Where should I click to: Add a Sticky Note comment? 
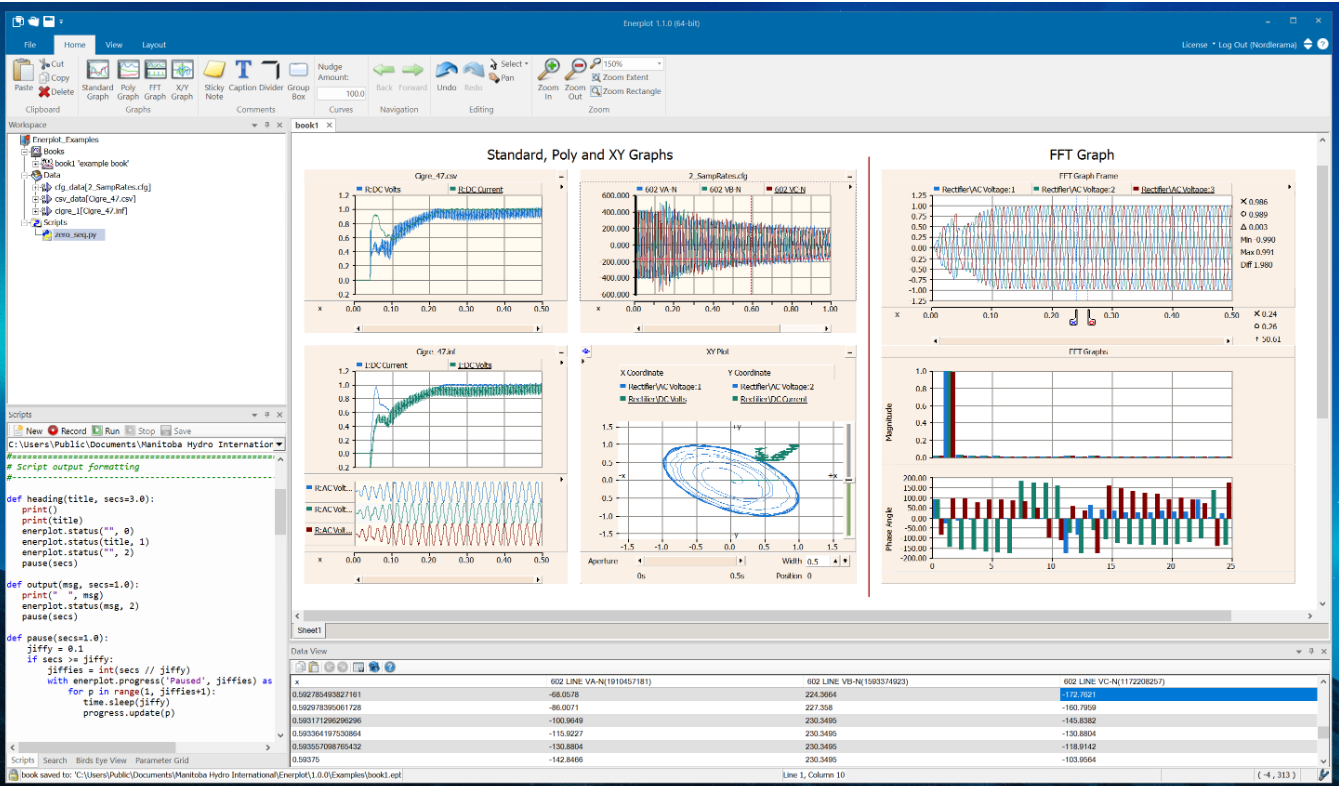click(x=214, y=80)
